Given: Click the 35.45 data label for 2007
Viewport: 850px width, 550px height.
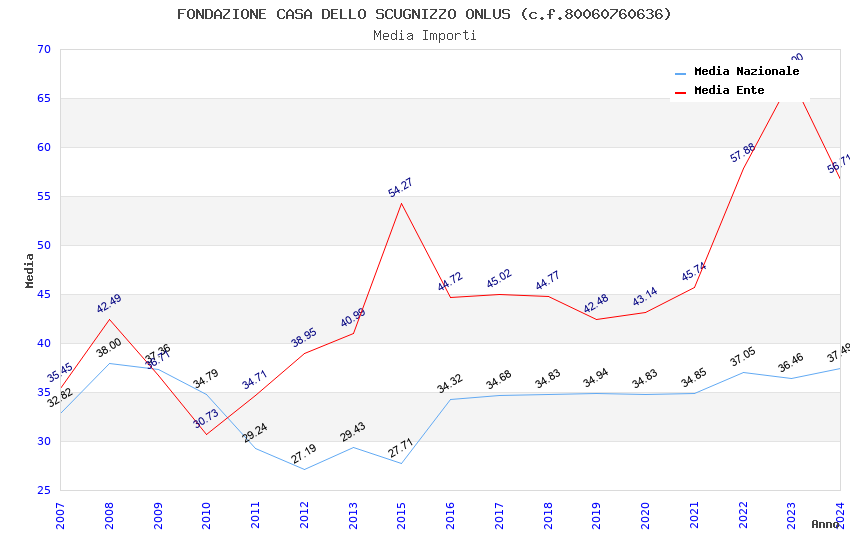Looking at the screenshot, I should [x=60, y=372].
